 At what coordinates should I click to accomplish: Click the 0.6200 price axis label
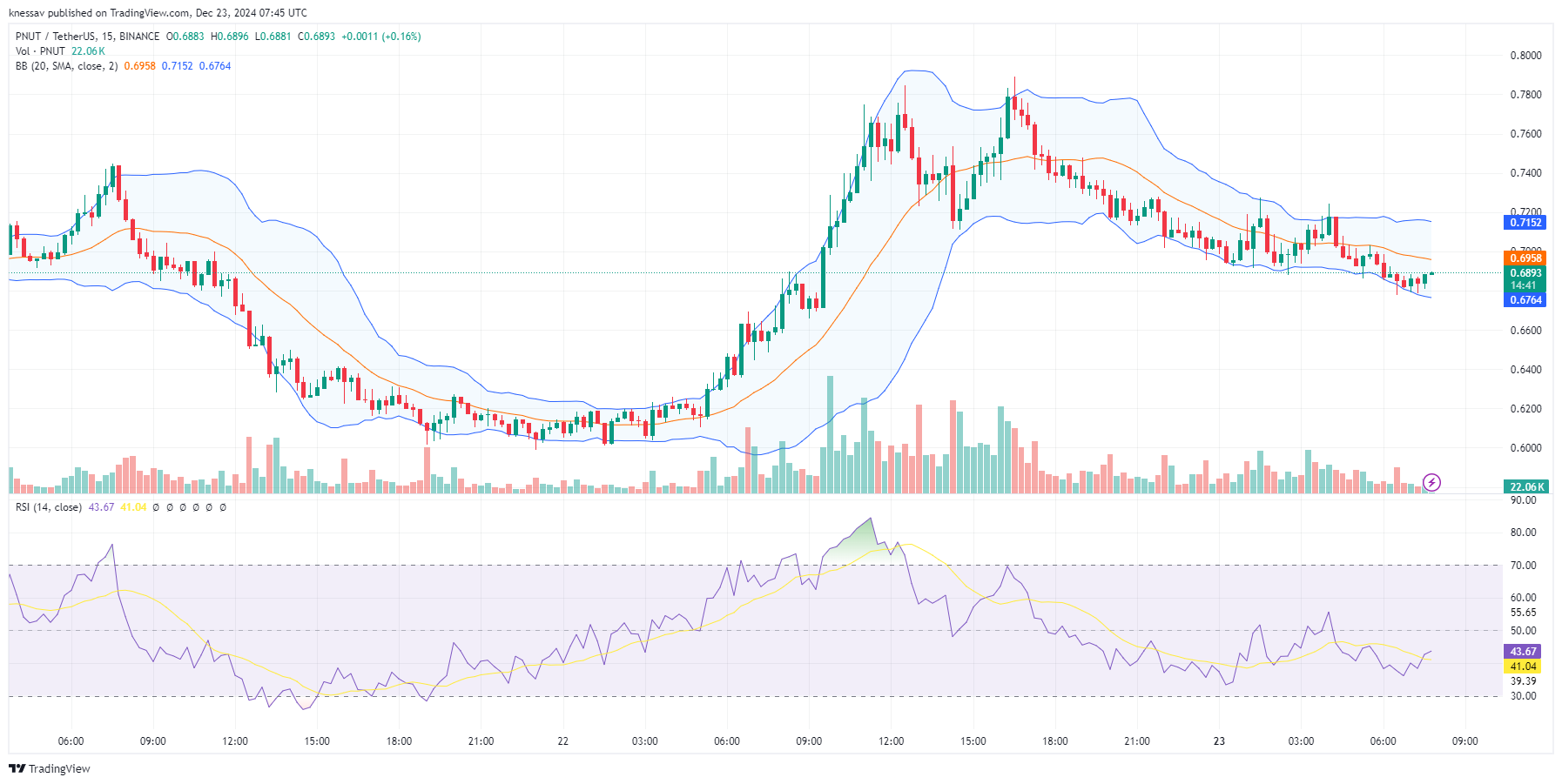[x=1525, y=409]
